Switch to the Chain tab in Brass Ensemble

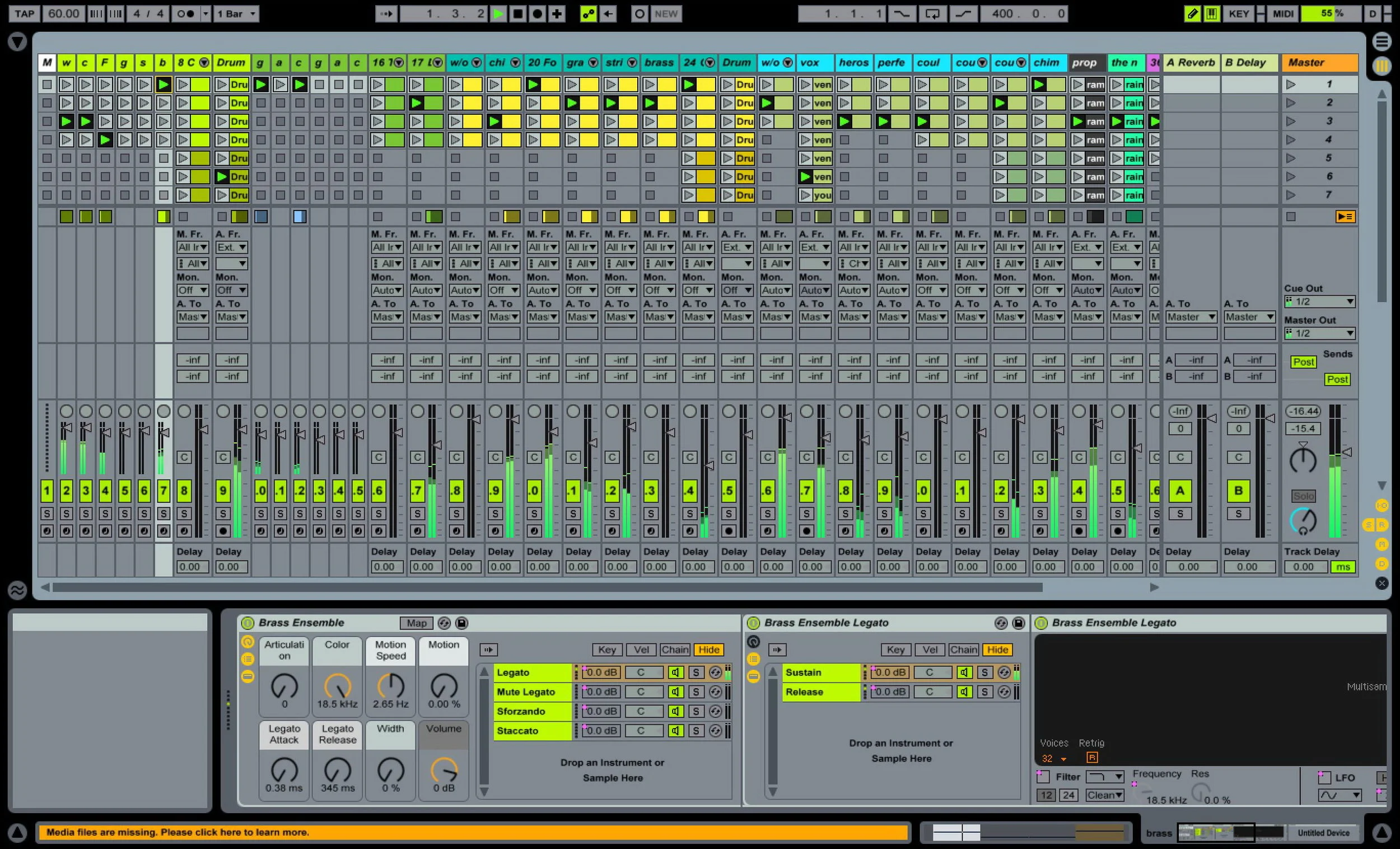[x=675, y=650]
